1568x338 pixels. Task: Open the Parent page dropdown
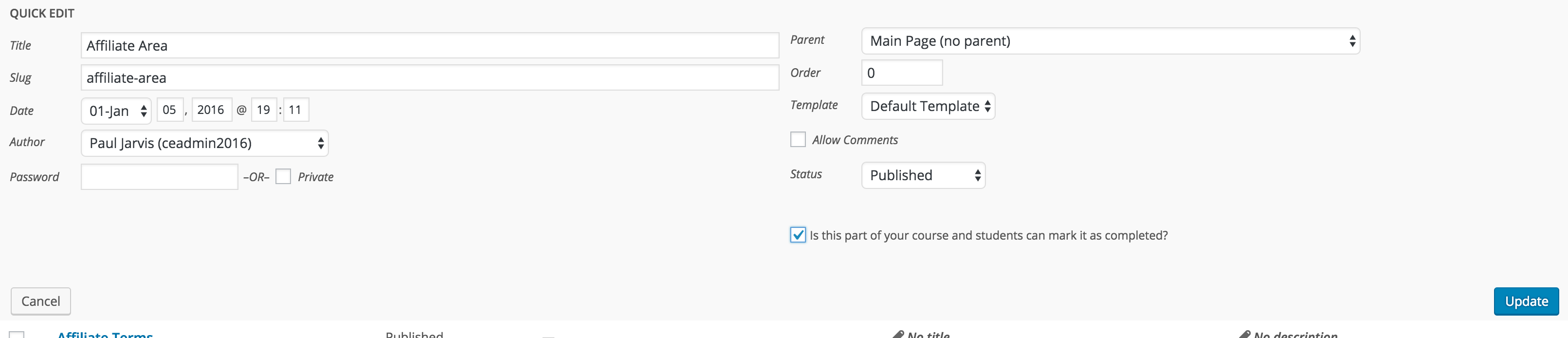tap(1110, 41)
